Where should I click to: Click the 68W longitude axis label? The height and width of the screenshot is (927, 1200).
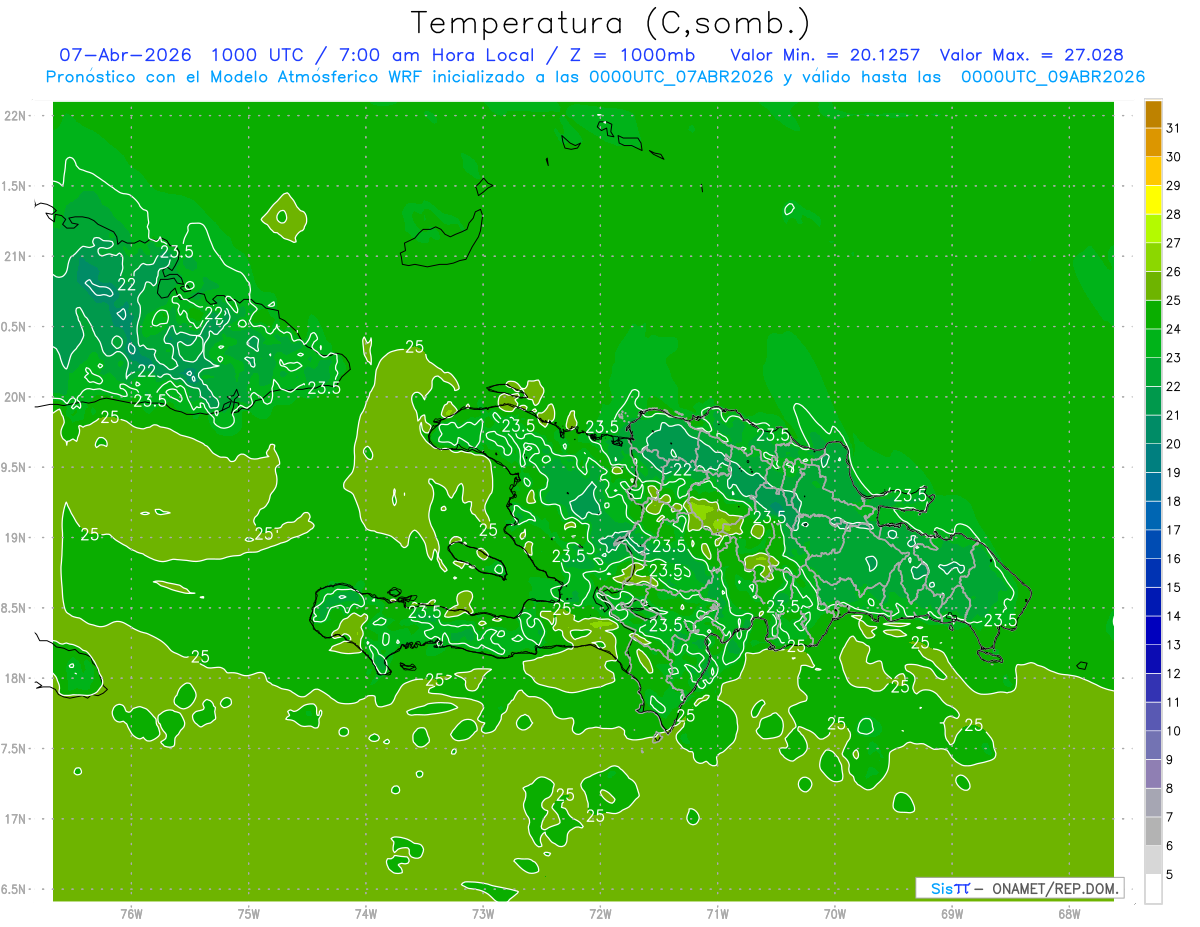click(1069, 913)
